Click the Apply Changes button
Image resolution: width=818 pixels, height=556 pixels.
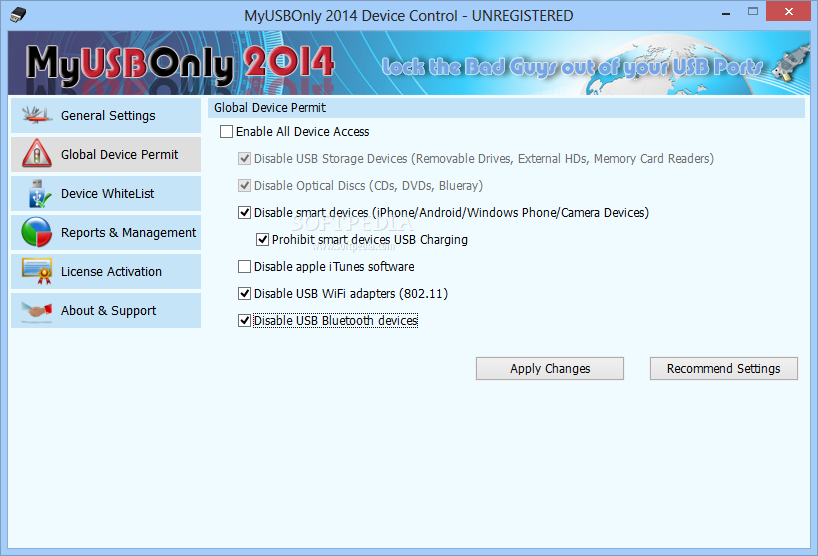point(550,369)
